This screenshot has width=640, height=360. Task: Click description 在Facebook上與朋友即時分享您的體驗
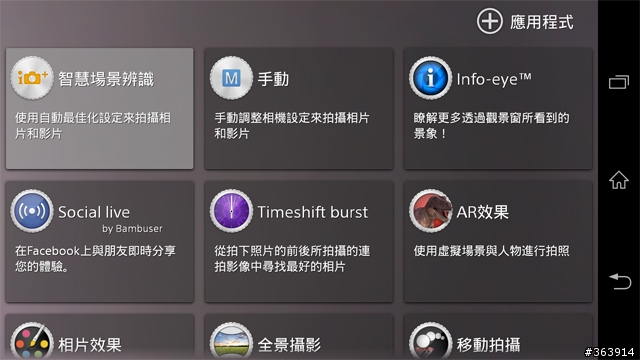click(x=96, y=259)
